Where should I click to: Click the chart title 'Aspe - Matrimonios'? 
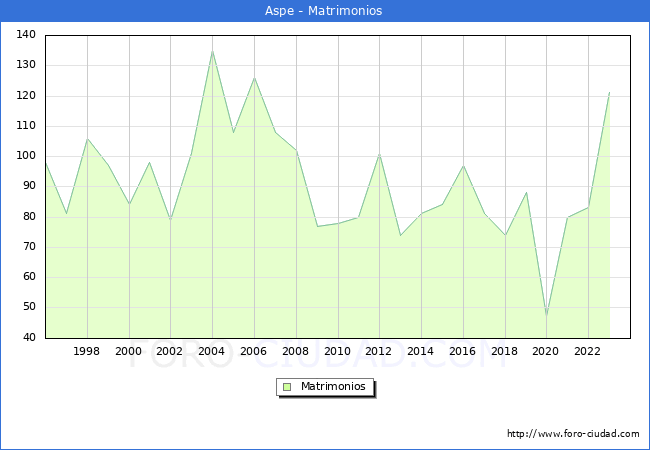(323, 11)
